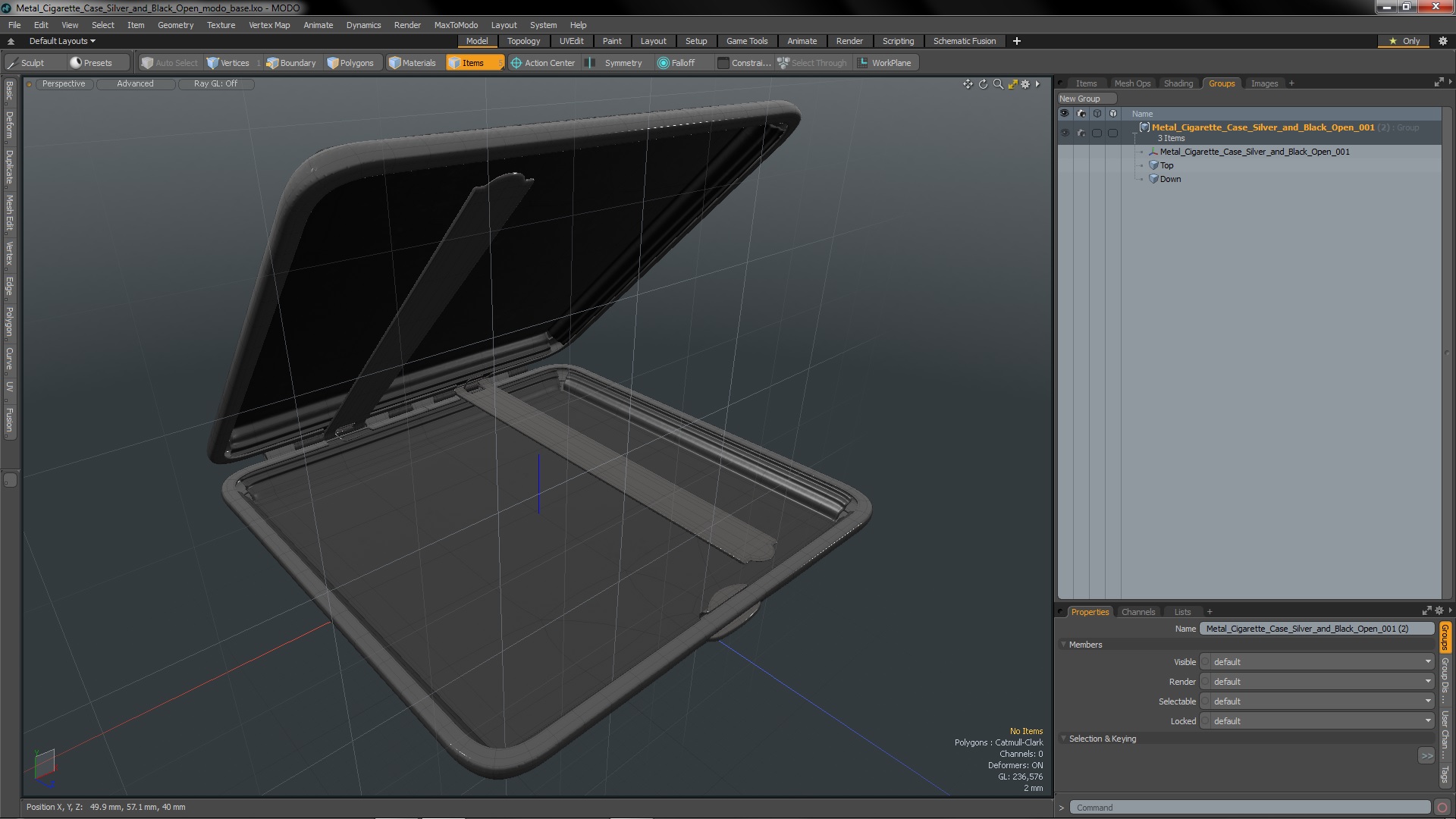Toggle Symmetry on or off
1456x819 pixels.
615,63
